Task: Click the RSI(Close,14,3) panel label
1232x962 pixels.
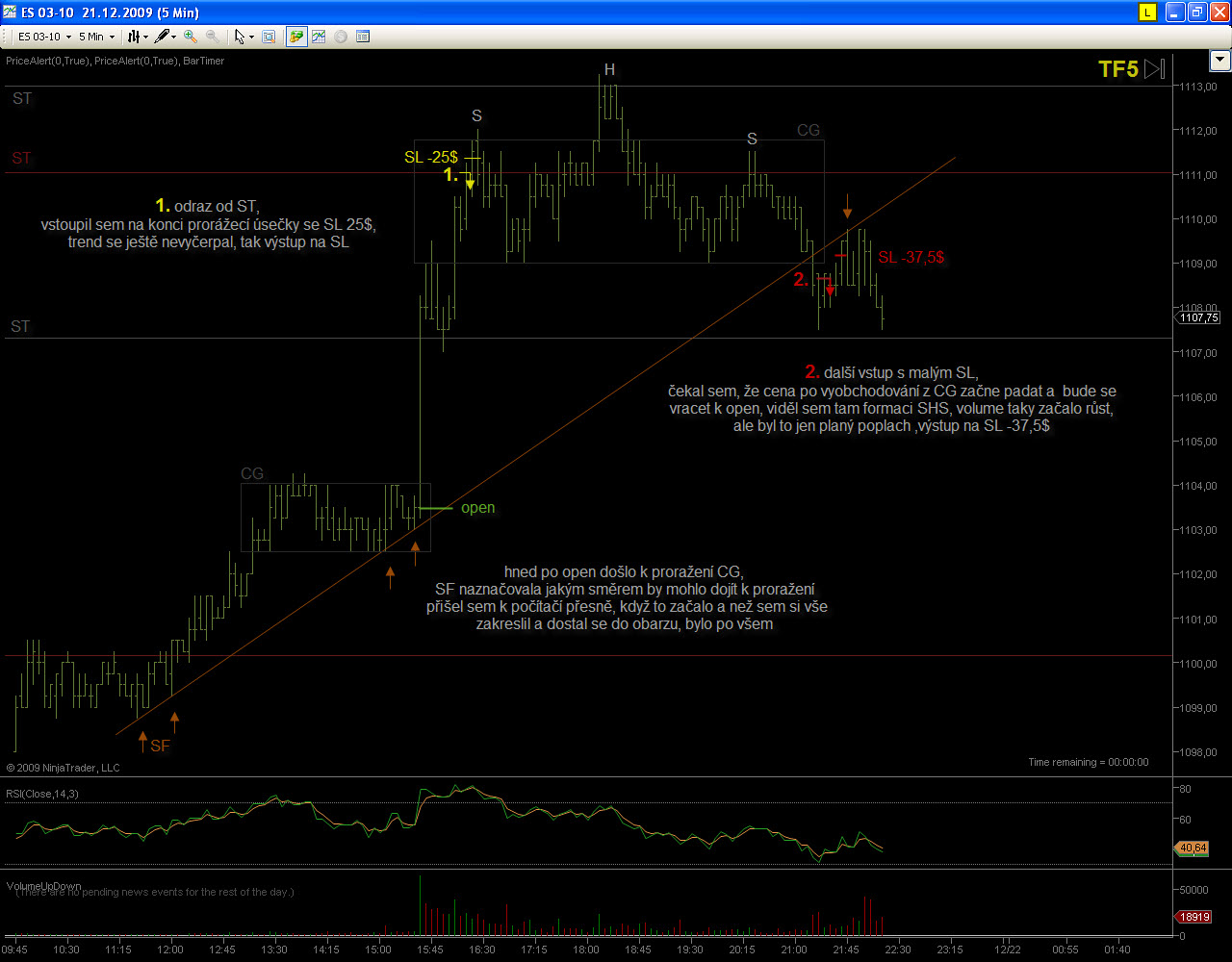Action: pos(42,794)
